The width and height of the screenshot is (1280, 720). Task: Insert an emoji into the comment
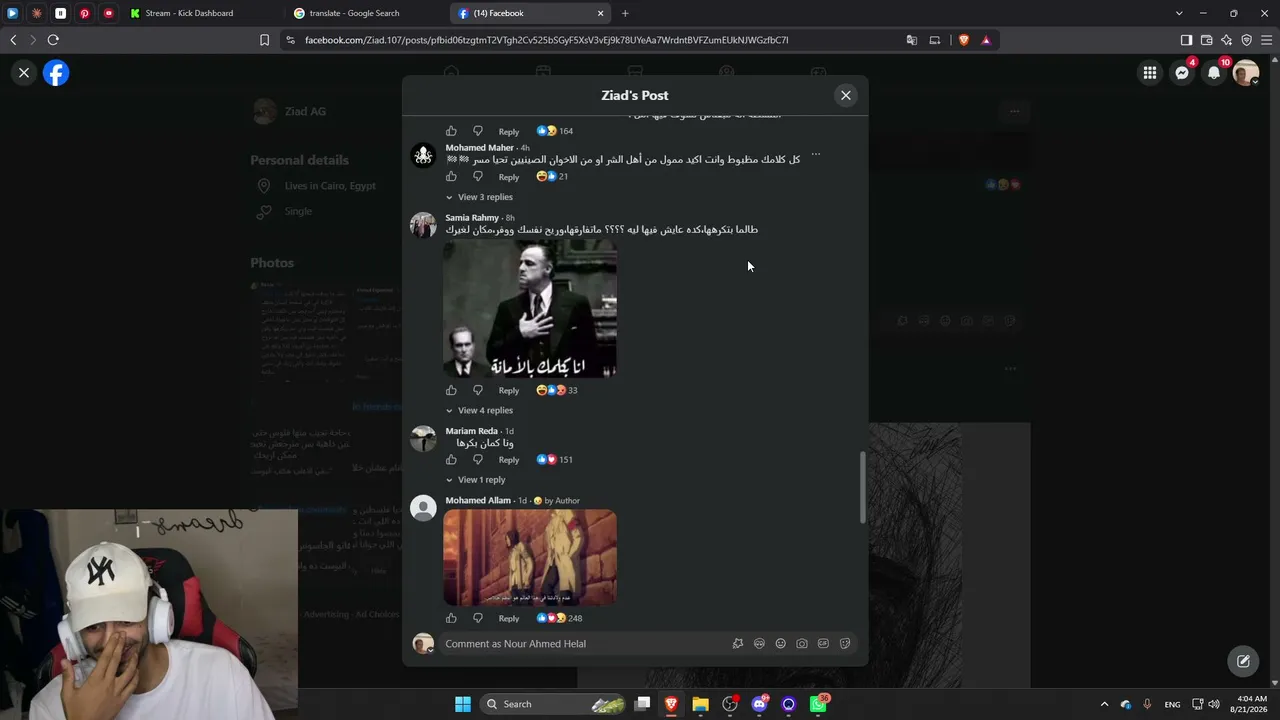[780, 644]
